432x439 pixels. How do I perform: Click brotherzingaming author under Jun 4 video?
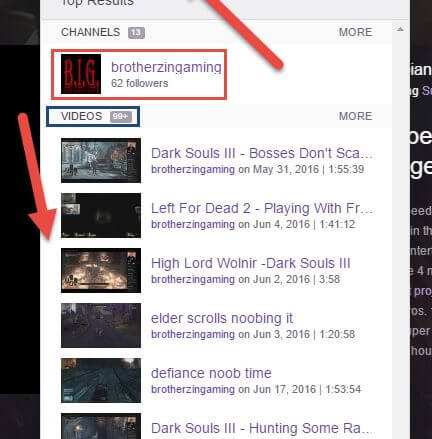[x=193, y=224]
